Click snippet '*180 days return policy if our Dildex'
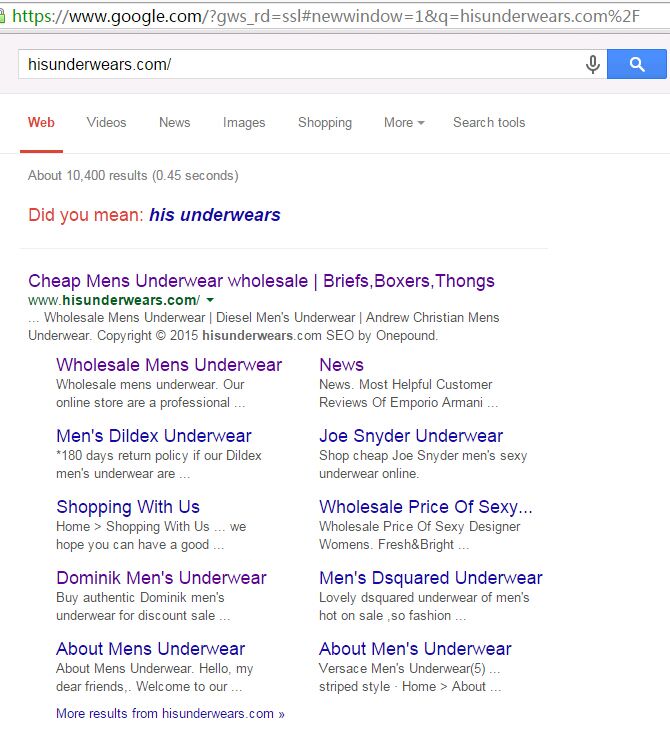This screenshot has width=670, height=737. (x=159, y=456)
